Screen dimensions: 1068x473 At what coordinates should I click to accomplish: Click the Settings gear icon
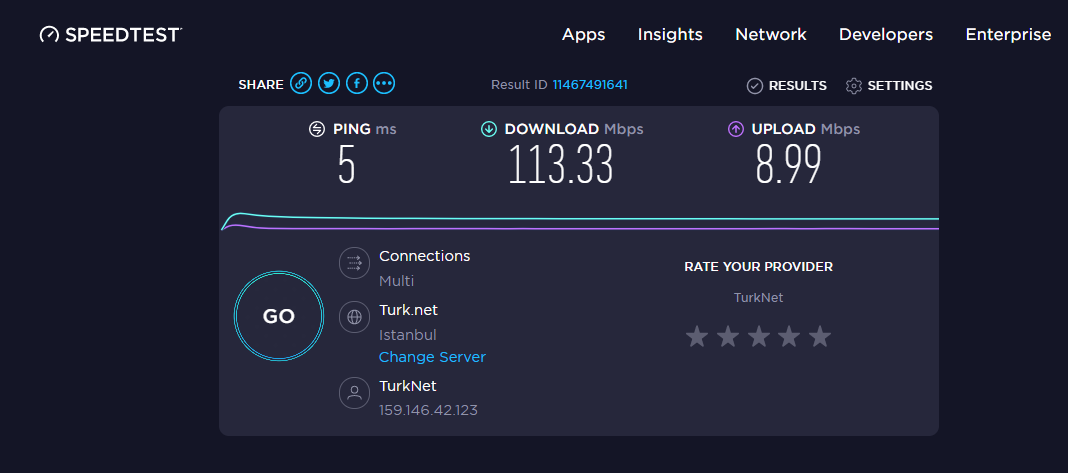click(x=853, y=86)
